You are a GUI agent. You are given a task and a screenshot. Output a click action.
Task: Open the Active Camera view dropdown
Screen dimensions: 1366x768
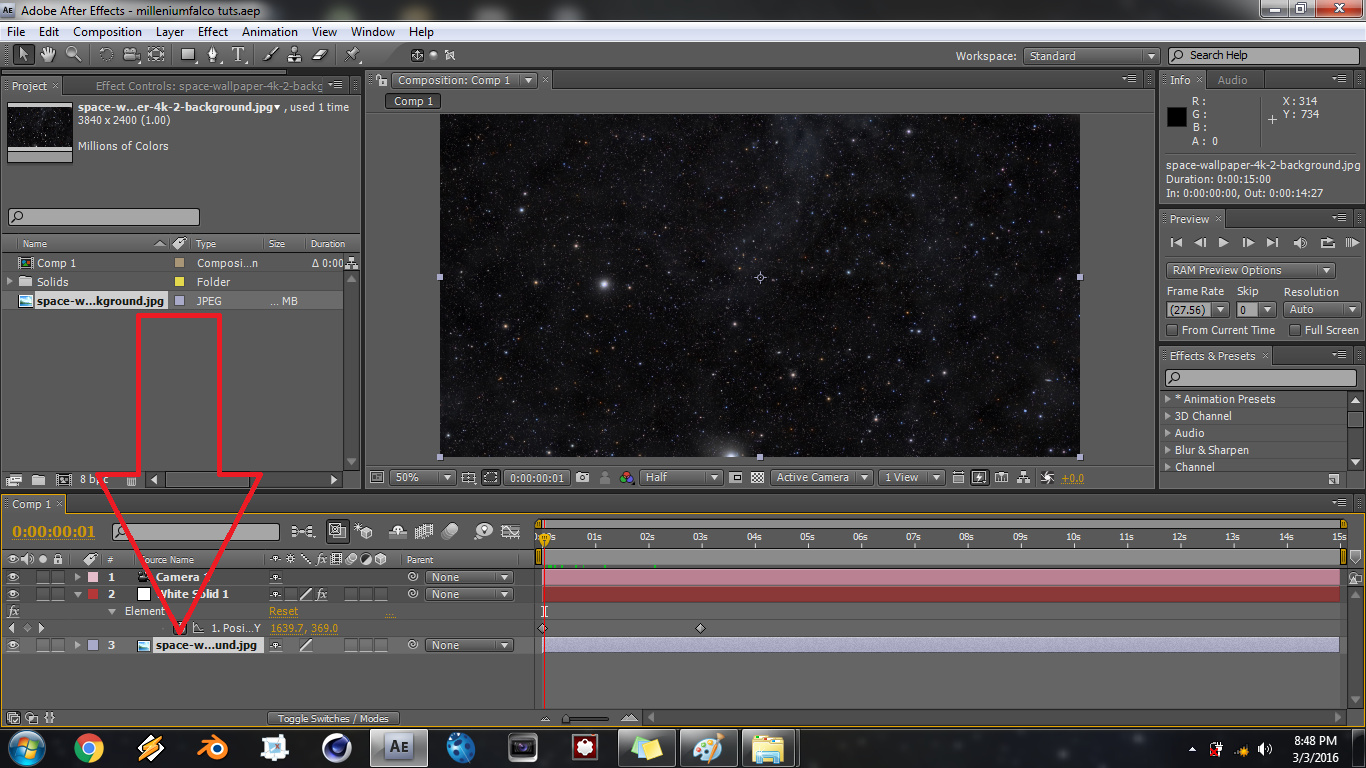click(822, 478)
